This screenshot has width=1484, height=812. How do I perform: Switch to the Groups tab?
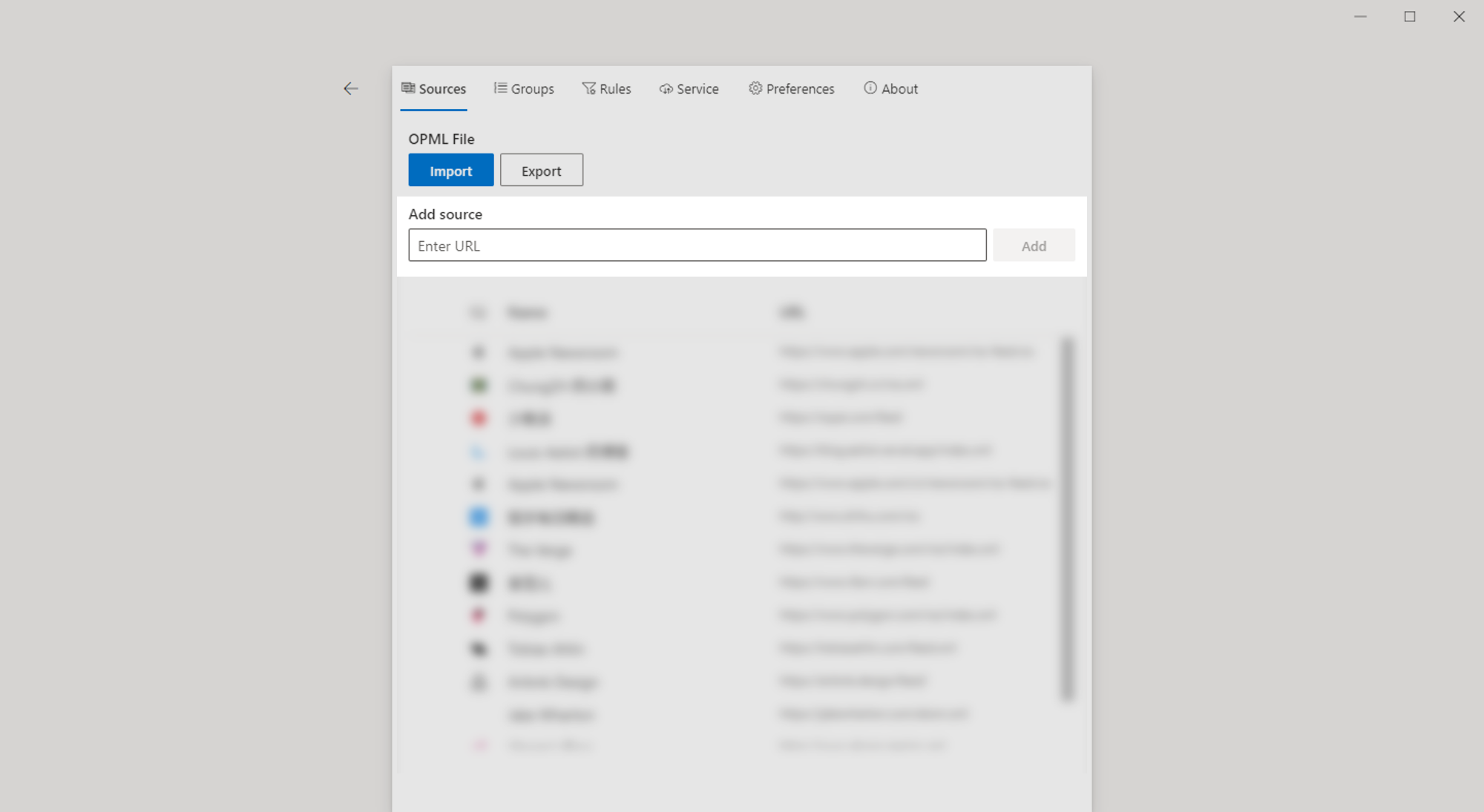pyautogui.click(x=524, y=88)
